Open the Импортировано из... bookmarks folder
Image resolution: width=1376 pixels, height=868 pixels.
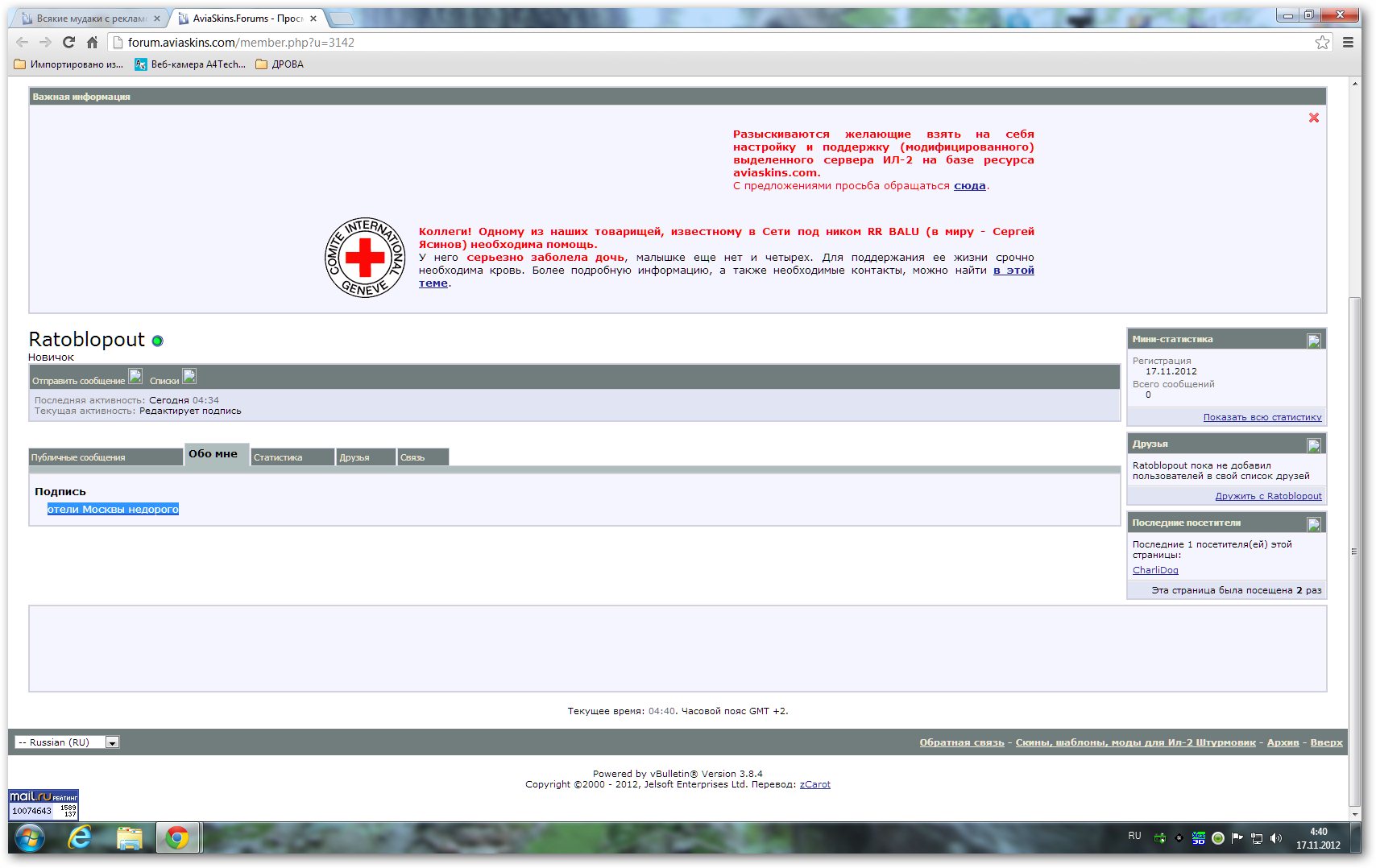click(68, 64)
